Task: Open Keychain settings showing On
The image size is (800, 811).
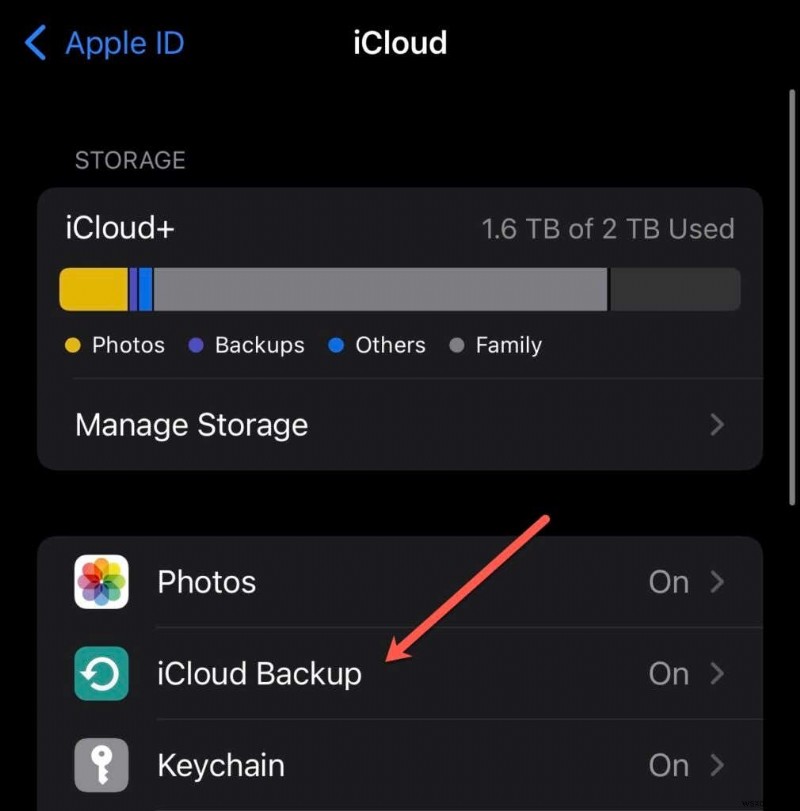Action: 400,765
